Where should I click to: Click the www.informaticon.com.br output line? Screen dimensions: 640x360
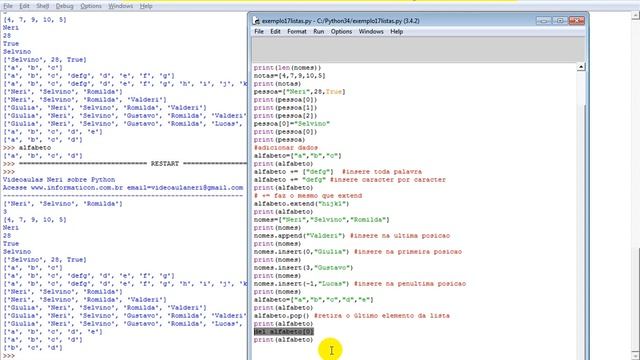pos(123,188)
